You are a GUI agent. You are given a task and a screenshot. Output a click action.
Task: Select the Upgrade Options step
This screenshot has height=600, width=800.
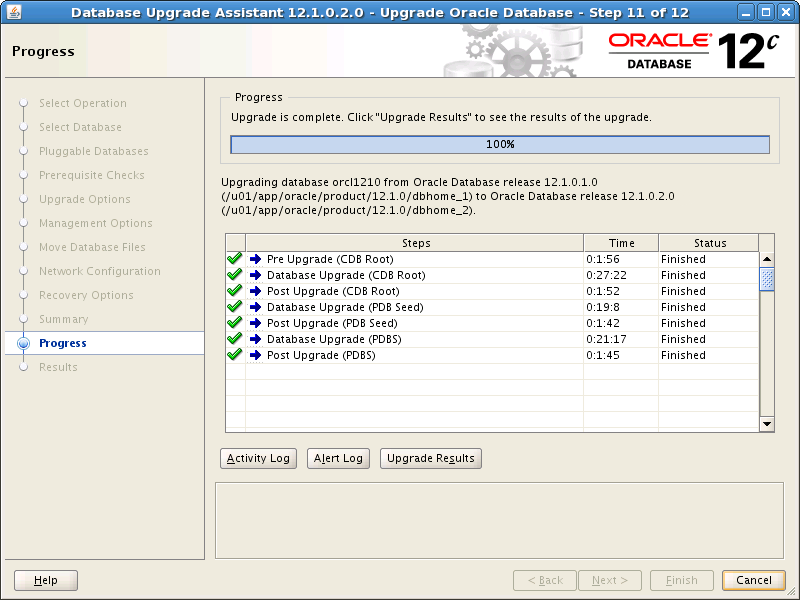[x=85, y=199]
